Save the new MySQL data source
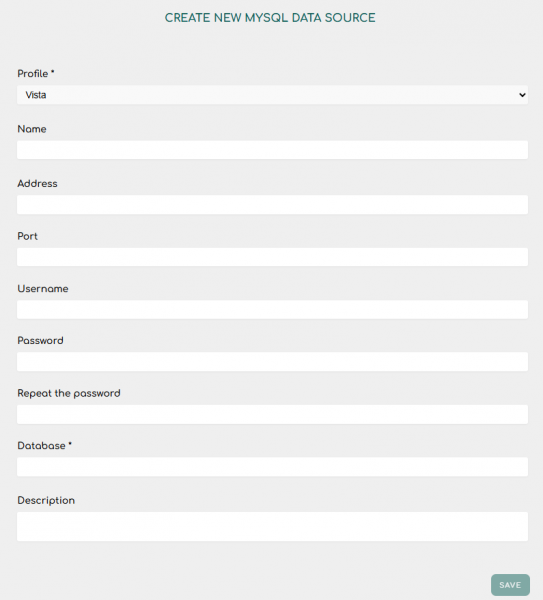Screen dimensions: 543x600 510,585
